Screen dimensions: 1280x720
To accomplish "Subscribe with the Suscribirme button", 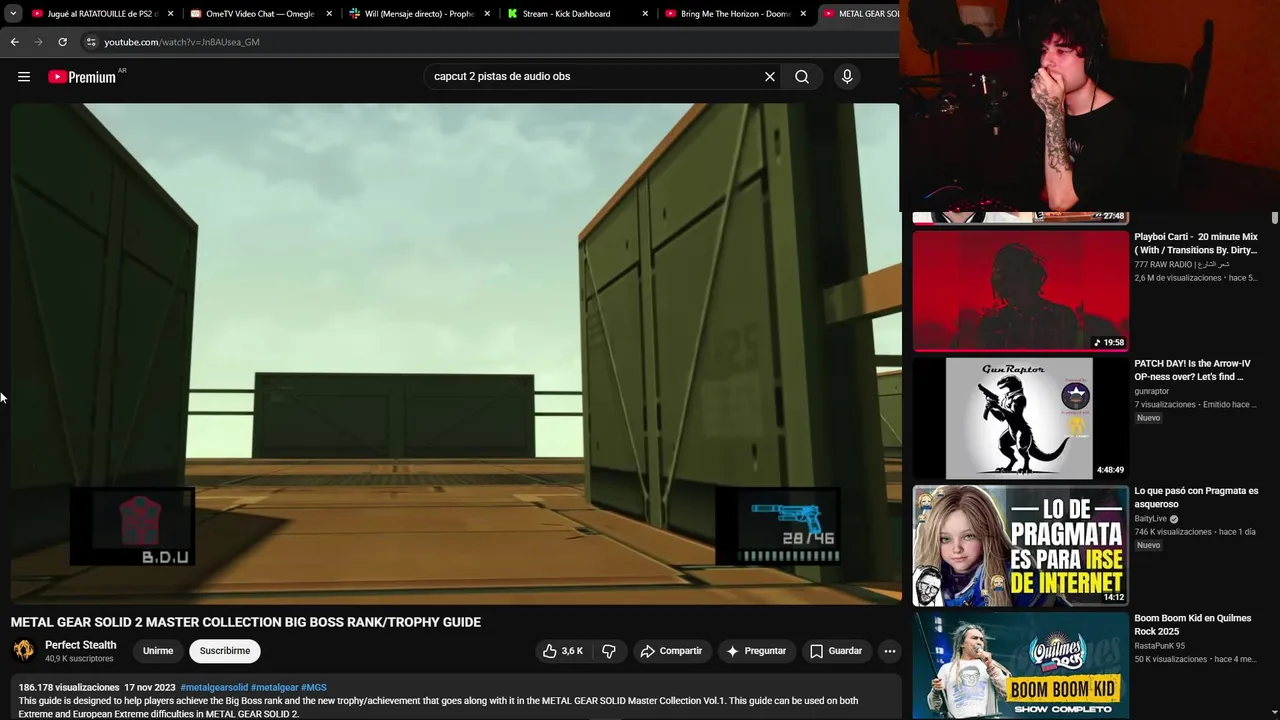I will point(225,651).
